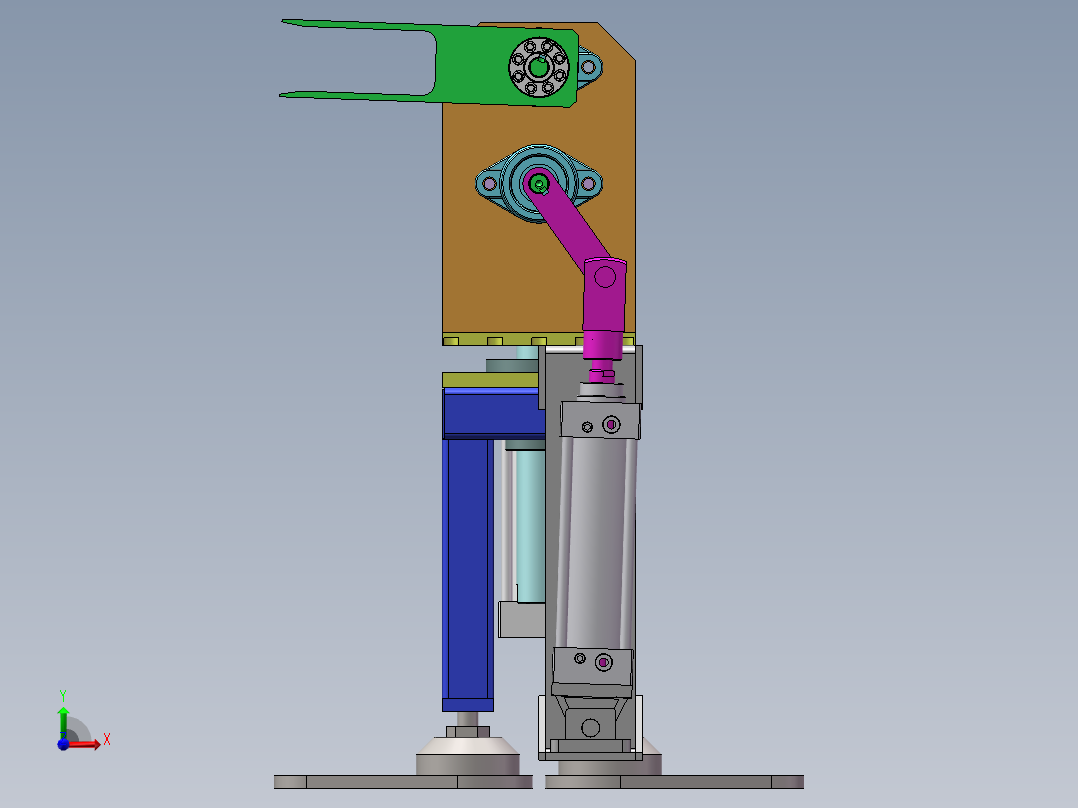Select the magenta crank lever arm
Image resolution: width=1078 pixels, height=808 pixels.
click(x=567, y=223)
